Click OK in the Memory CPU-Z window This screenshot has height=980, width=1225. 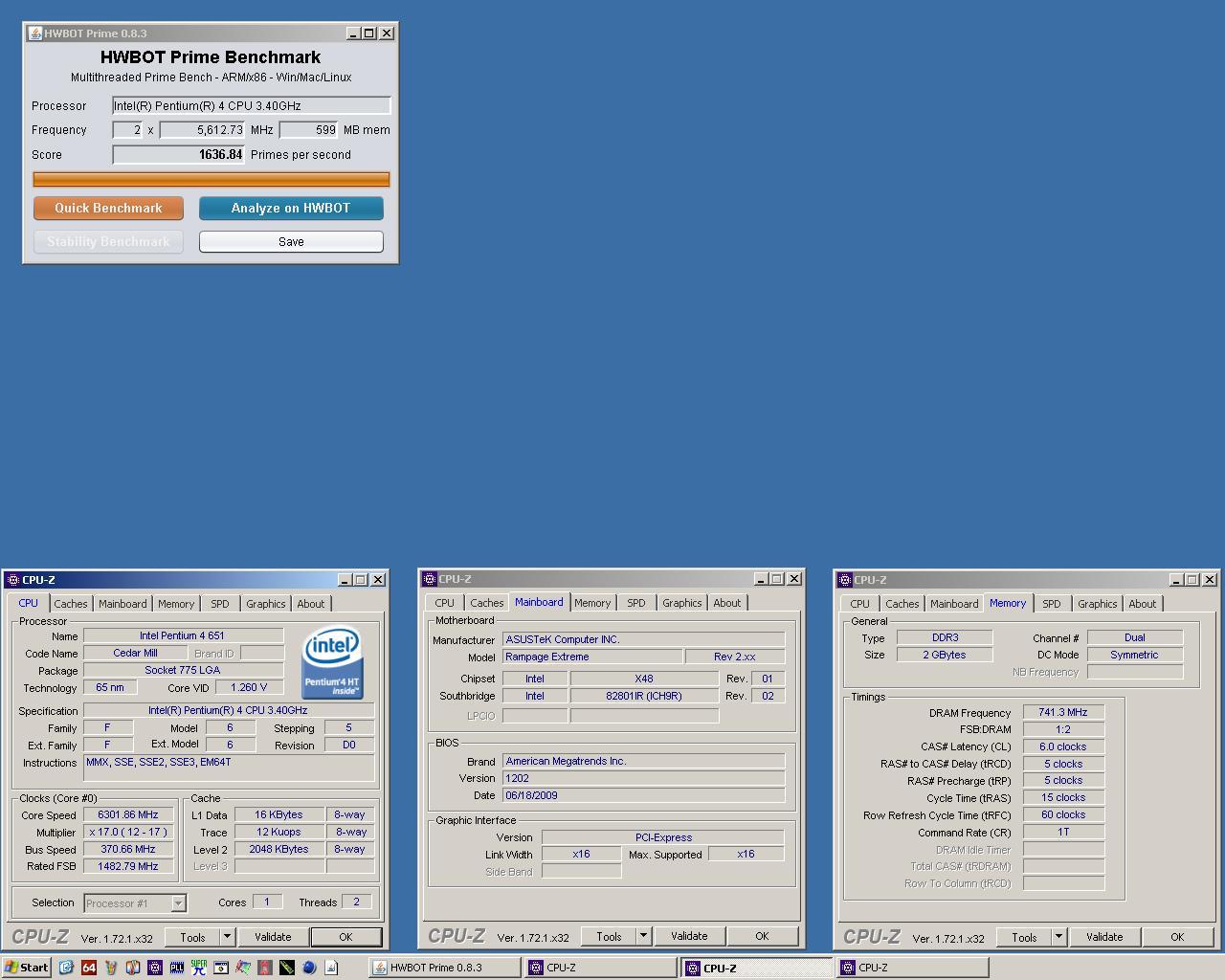[1177, 937]
